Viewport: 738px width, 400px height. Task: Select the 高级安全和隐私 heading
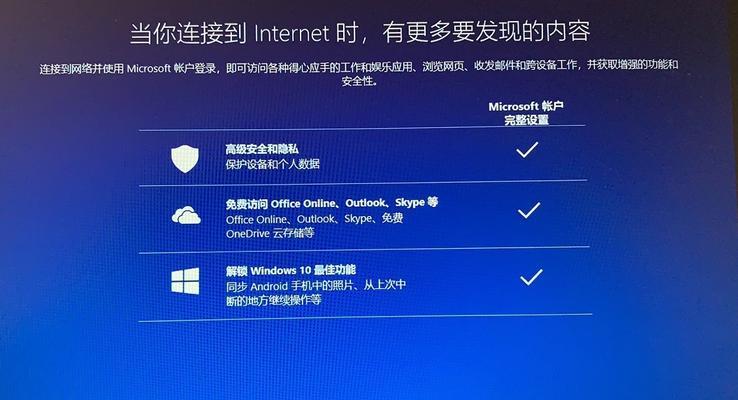click(262, 149)
